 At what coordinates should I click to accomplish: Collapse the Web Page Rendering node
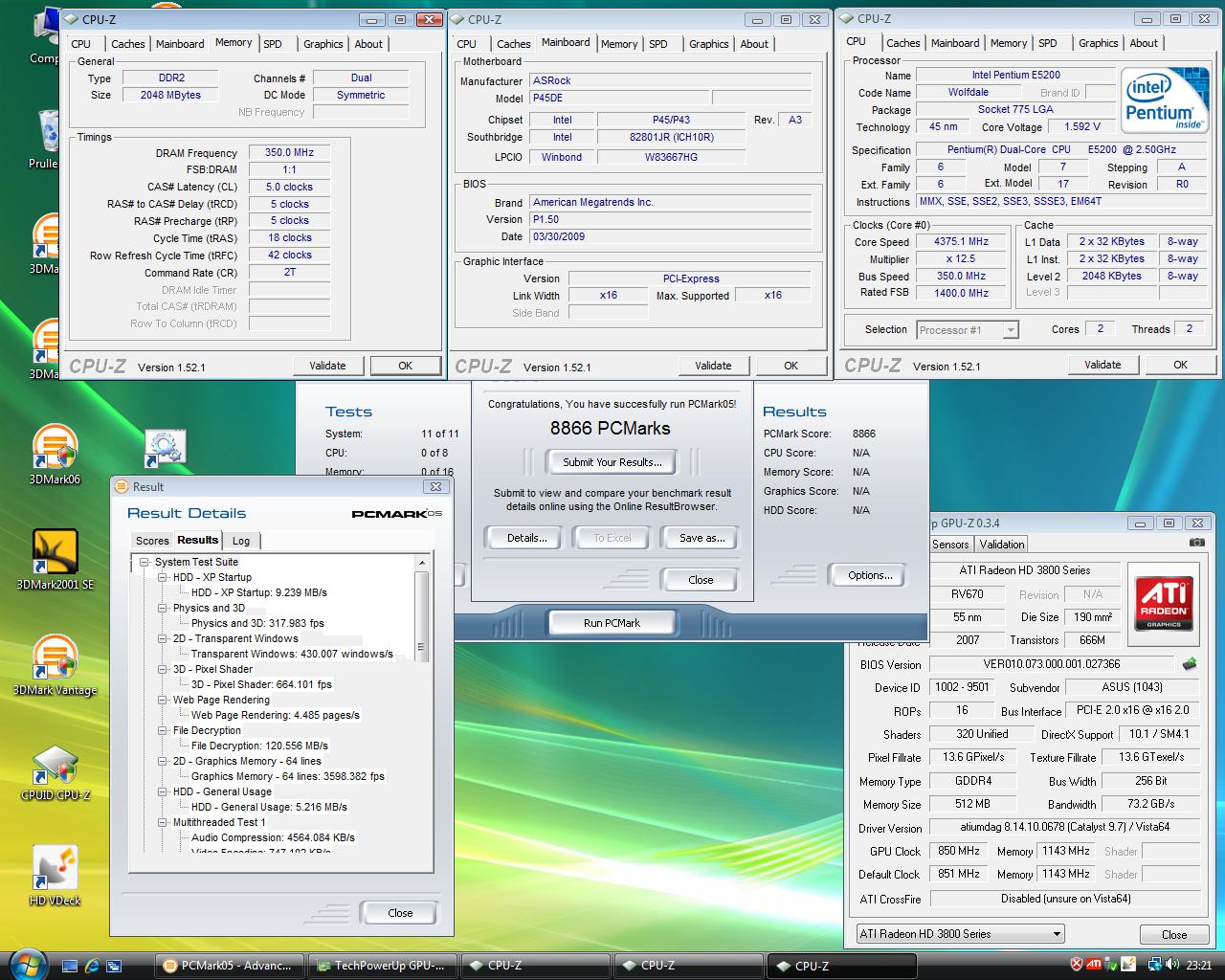click(x=162, y=701)
